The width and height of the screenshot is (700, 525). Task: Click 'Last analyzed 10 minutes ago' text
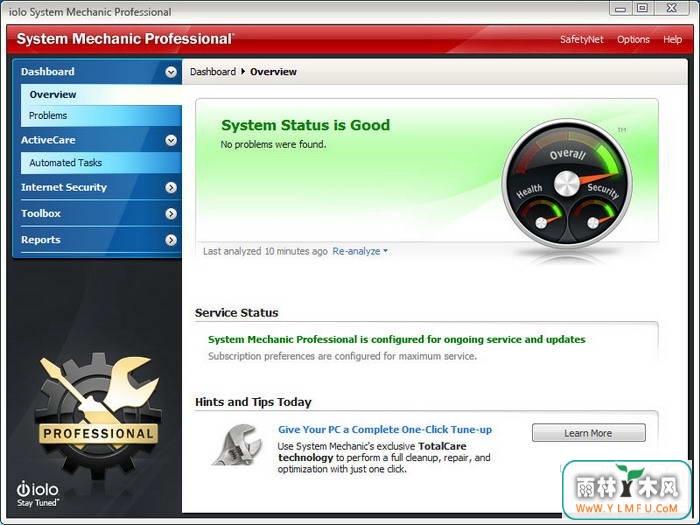click(x=265, y=251)
